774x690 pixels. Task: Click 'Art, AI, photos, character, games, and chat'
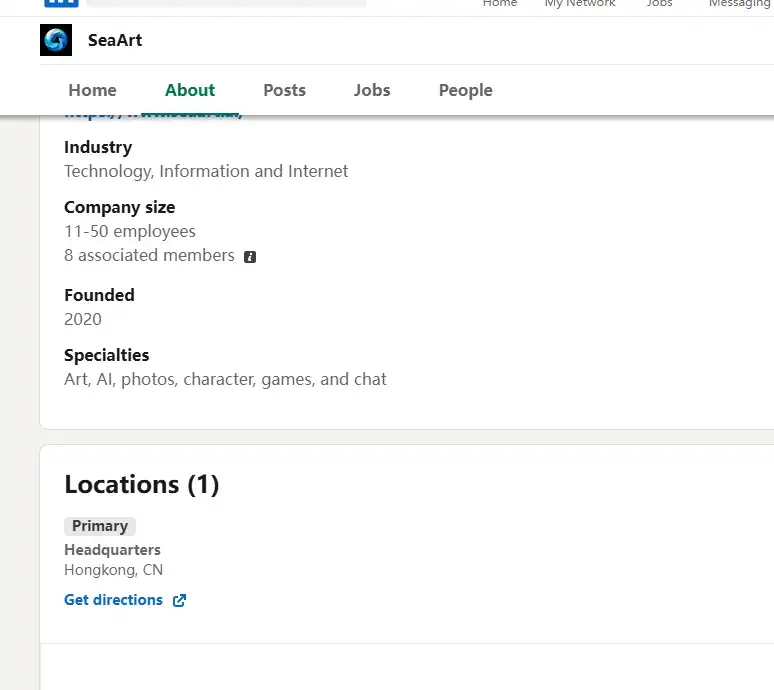click(225, 380)
